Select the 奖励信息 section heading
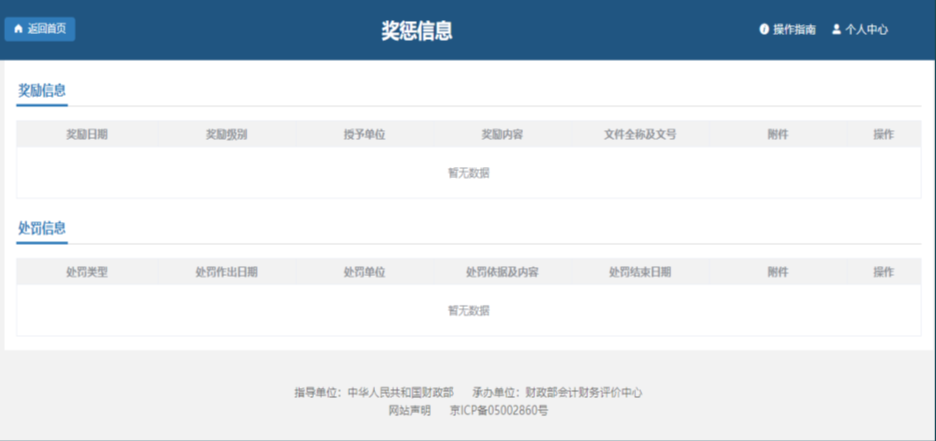936x441 pixels. click(42, 91)
